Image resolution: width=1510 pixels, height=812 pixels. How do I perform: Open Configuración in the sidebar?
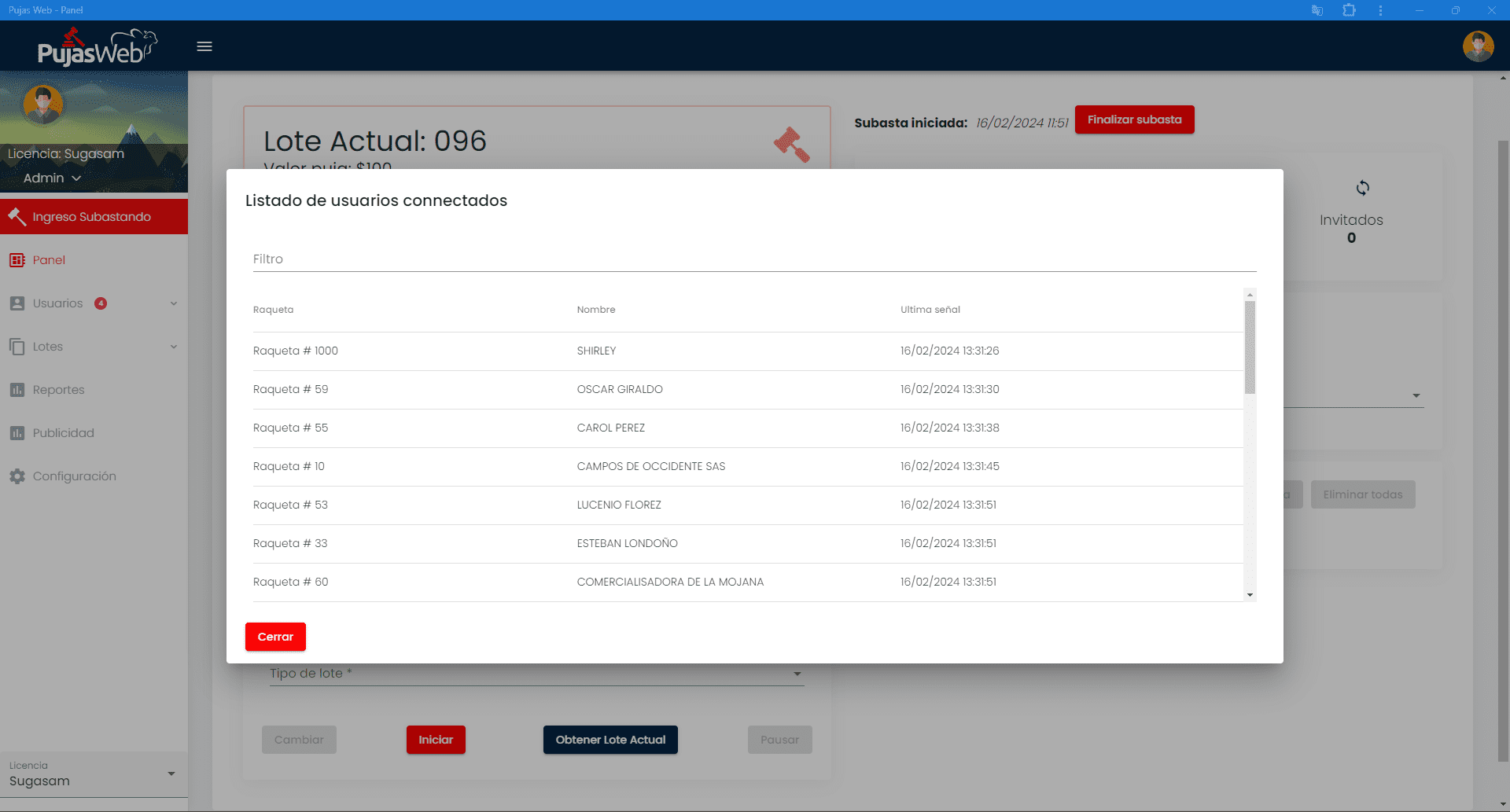pos(74,476)
